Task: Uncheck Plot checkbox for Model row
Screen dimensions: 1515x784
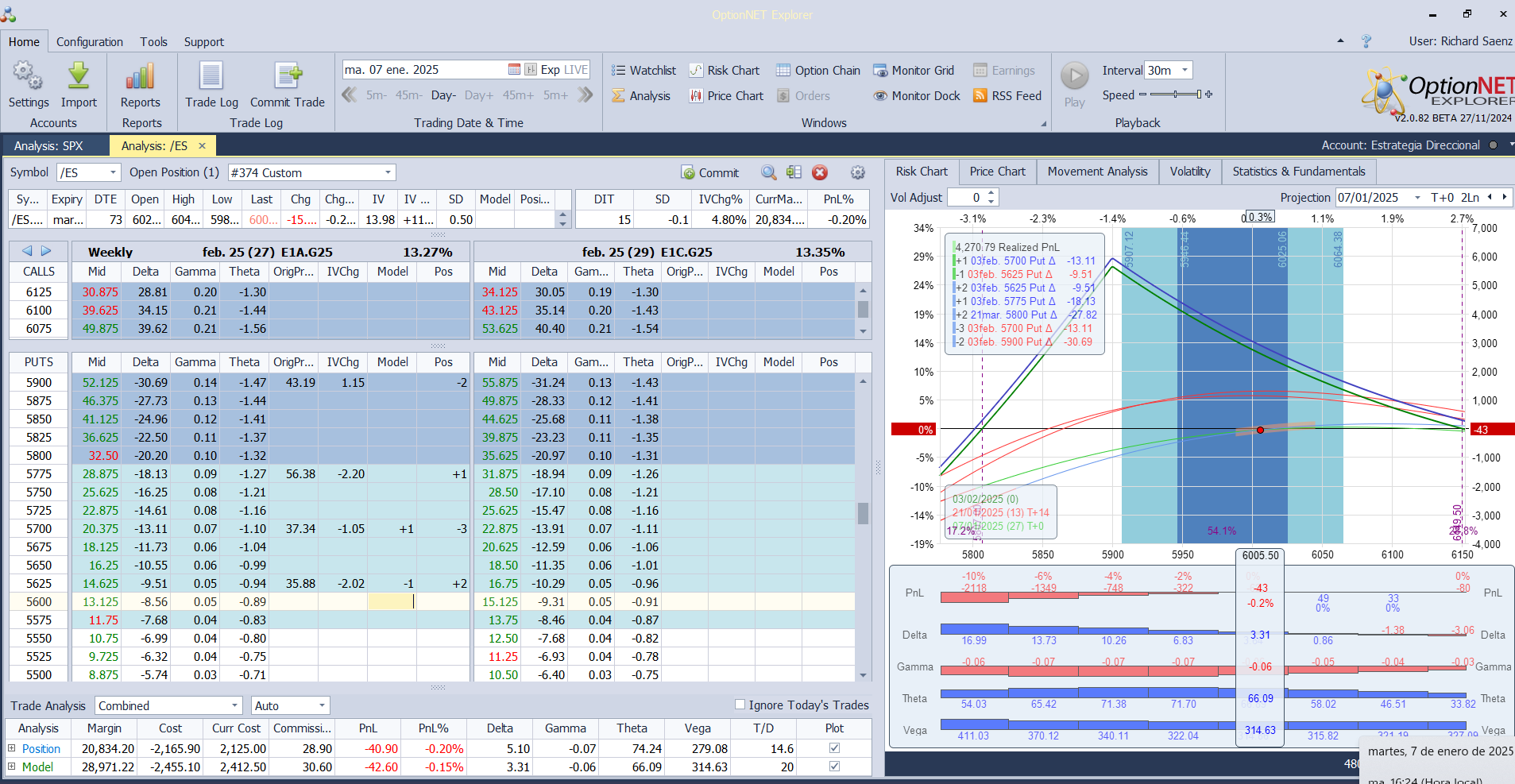Action: point(834,767)
